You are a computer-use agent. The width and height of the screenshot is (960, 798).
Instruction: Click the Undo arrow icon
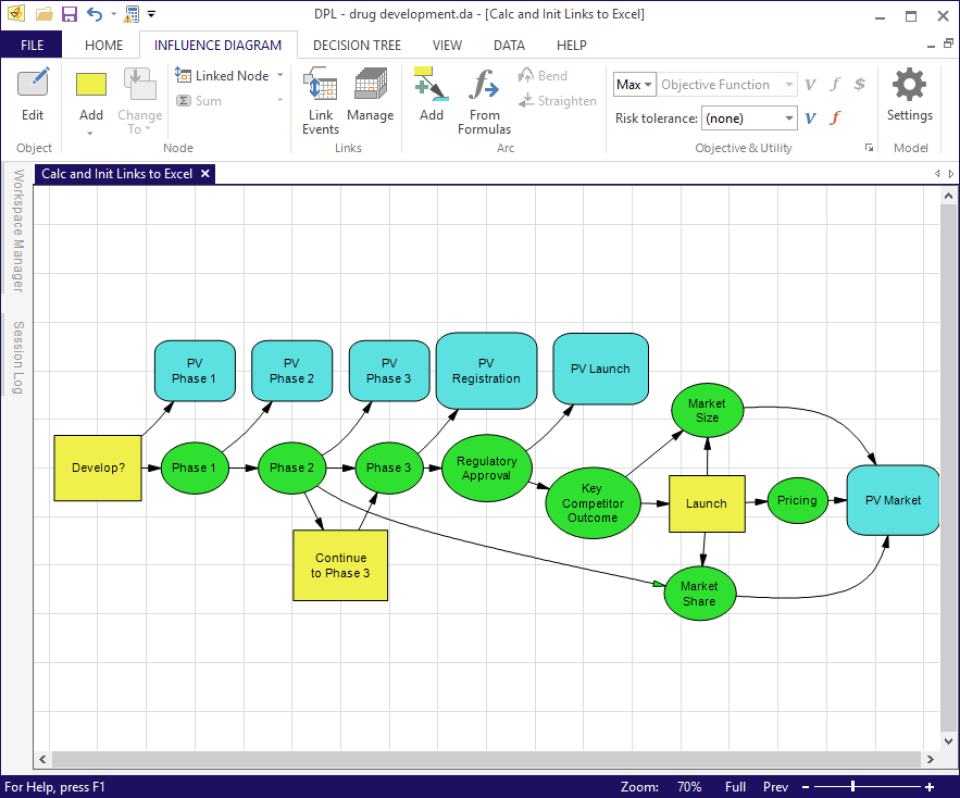click(x=94, y=14)
